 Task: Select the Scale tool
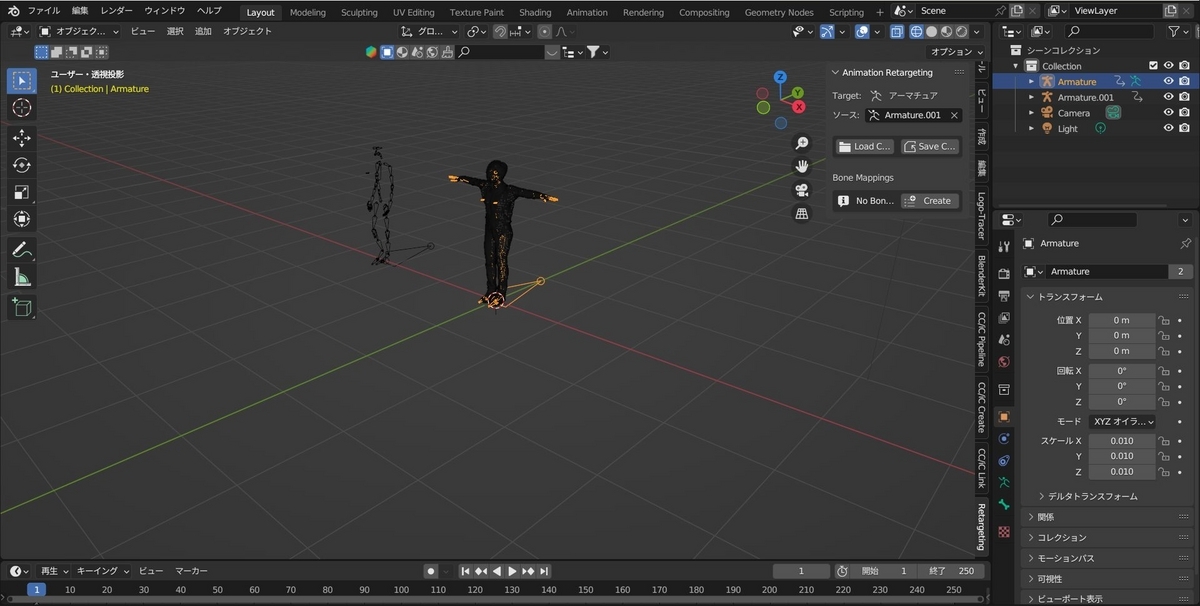coord(21,192)
